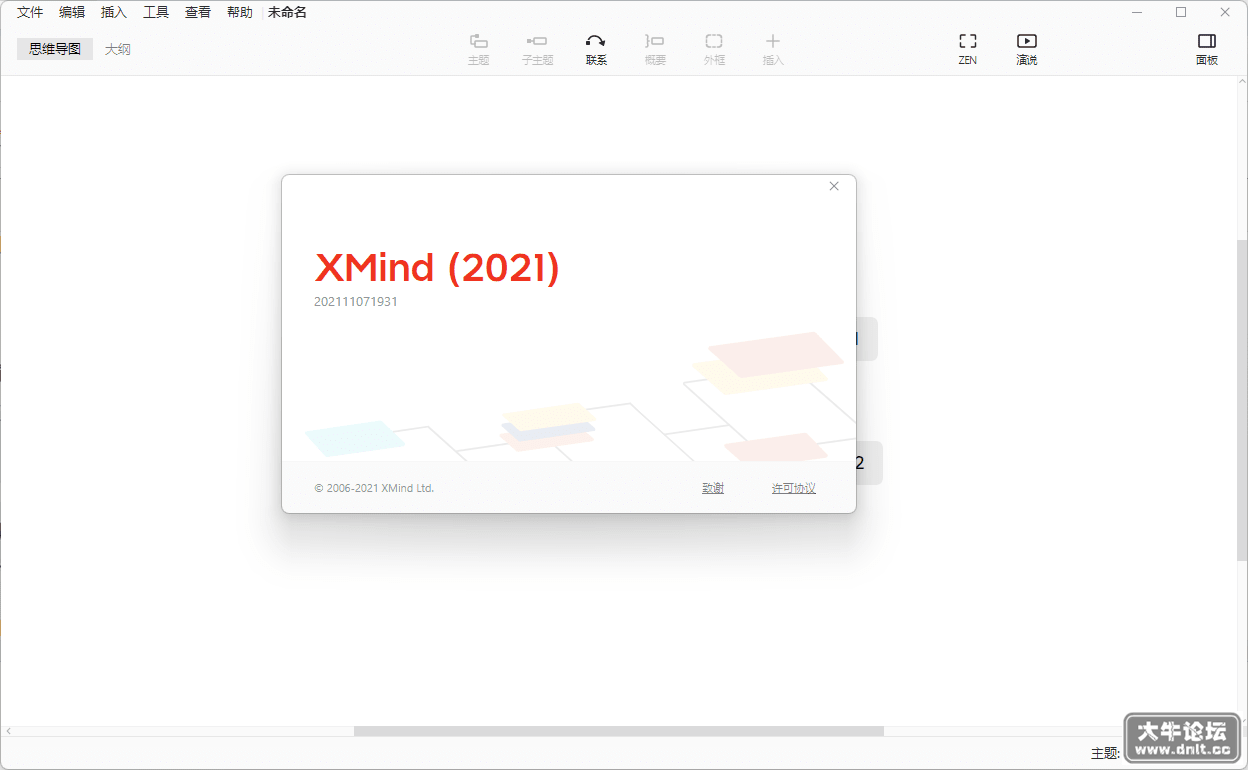Viewport: 1248px width, 770px height.
Task: Open the 工具 menu
Action: pyautogui.click(x=156, y=13)
